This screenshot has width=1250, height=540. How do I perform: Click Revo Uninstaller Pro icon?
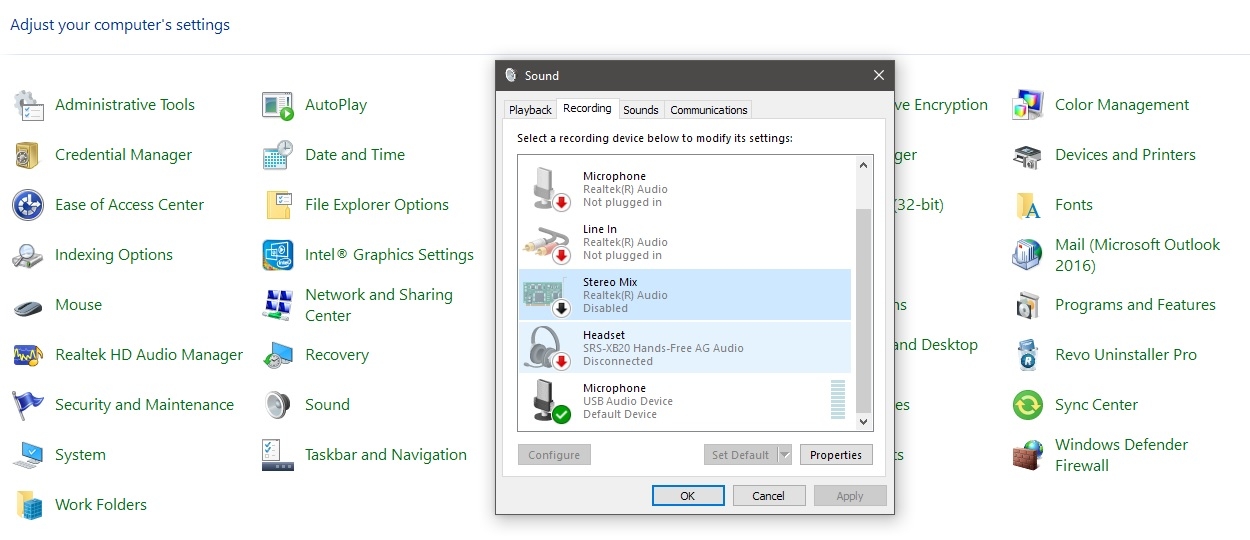(x=1028, y=355)
